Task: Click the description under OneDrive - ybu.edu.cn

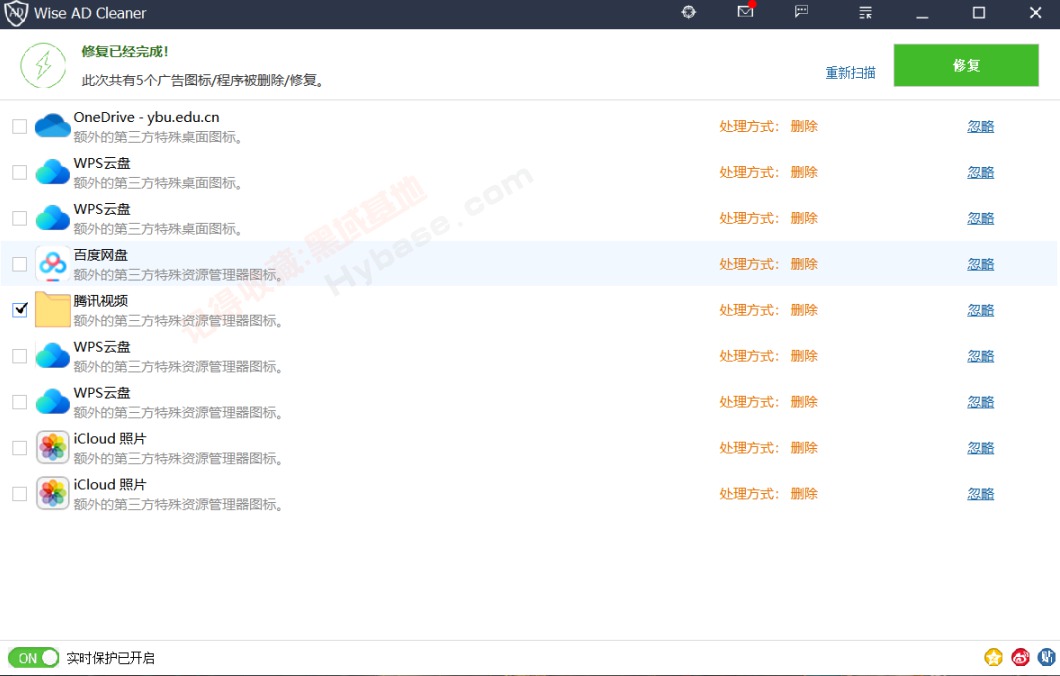Action: 158,137
